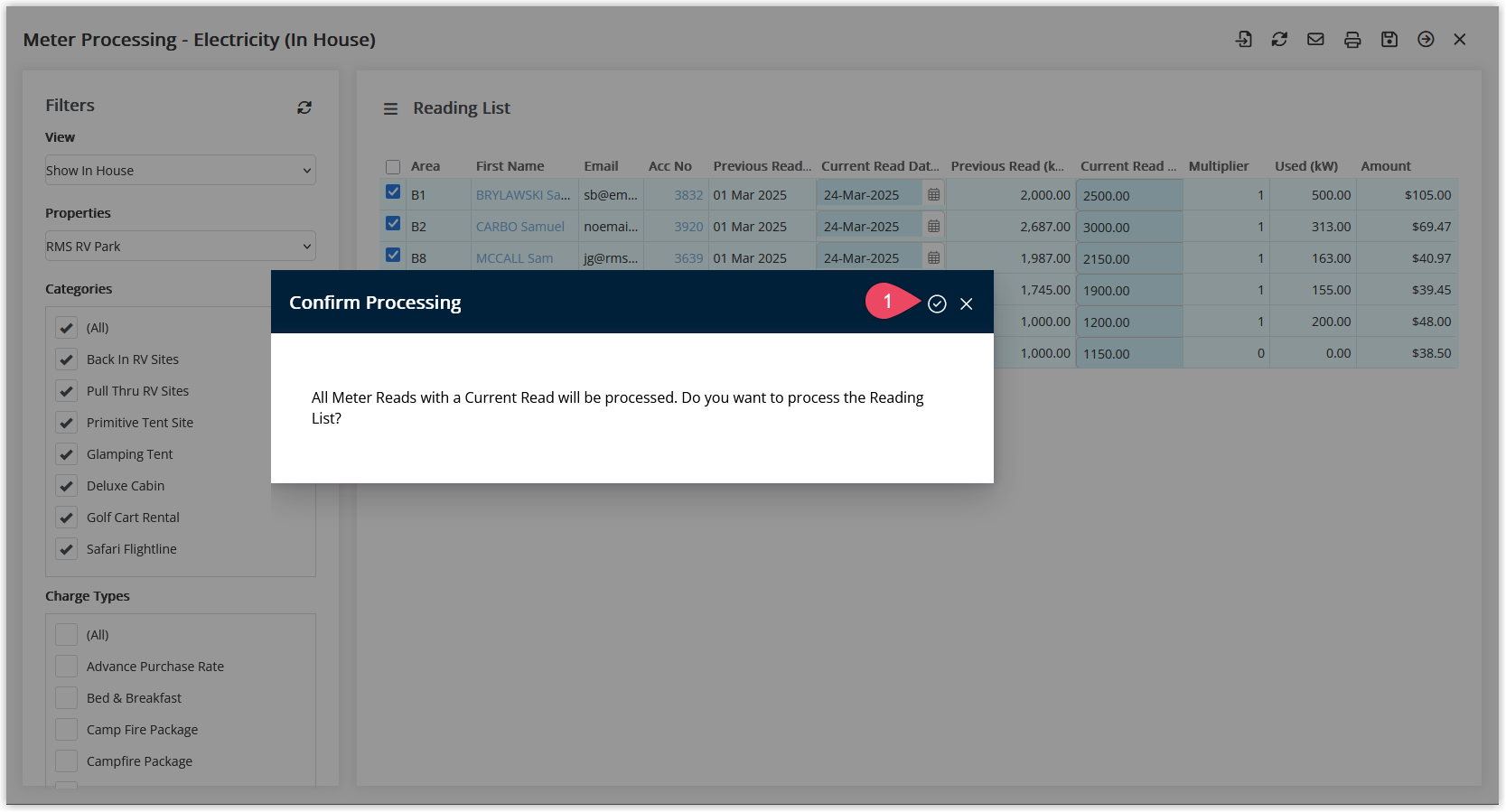Viewport: 1506px width, 812px height.
Task: Click the process arrow-circle icon
Action: point(1426,39)
